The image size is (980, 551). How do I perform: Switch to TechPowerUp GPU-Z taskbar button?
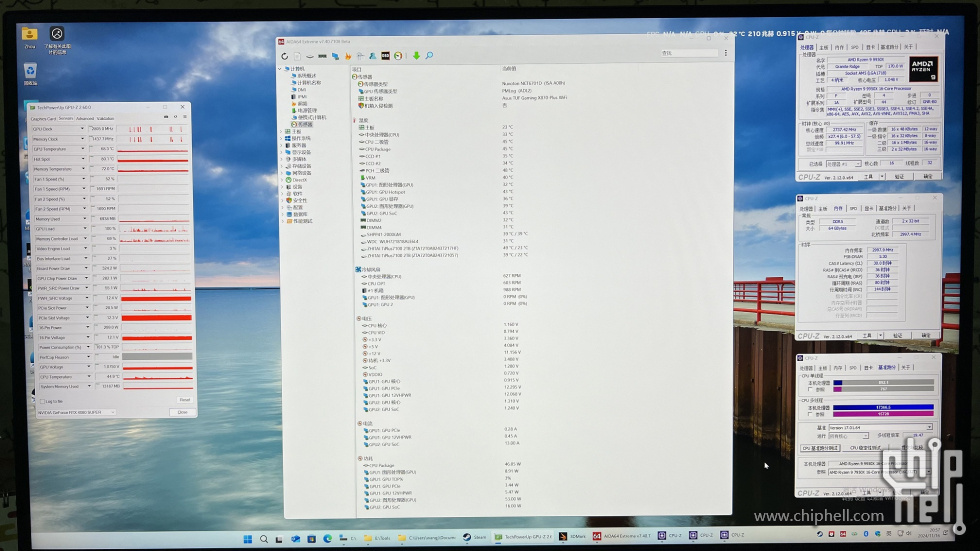click(x=523, y=537)
